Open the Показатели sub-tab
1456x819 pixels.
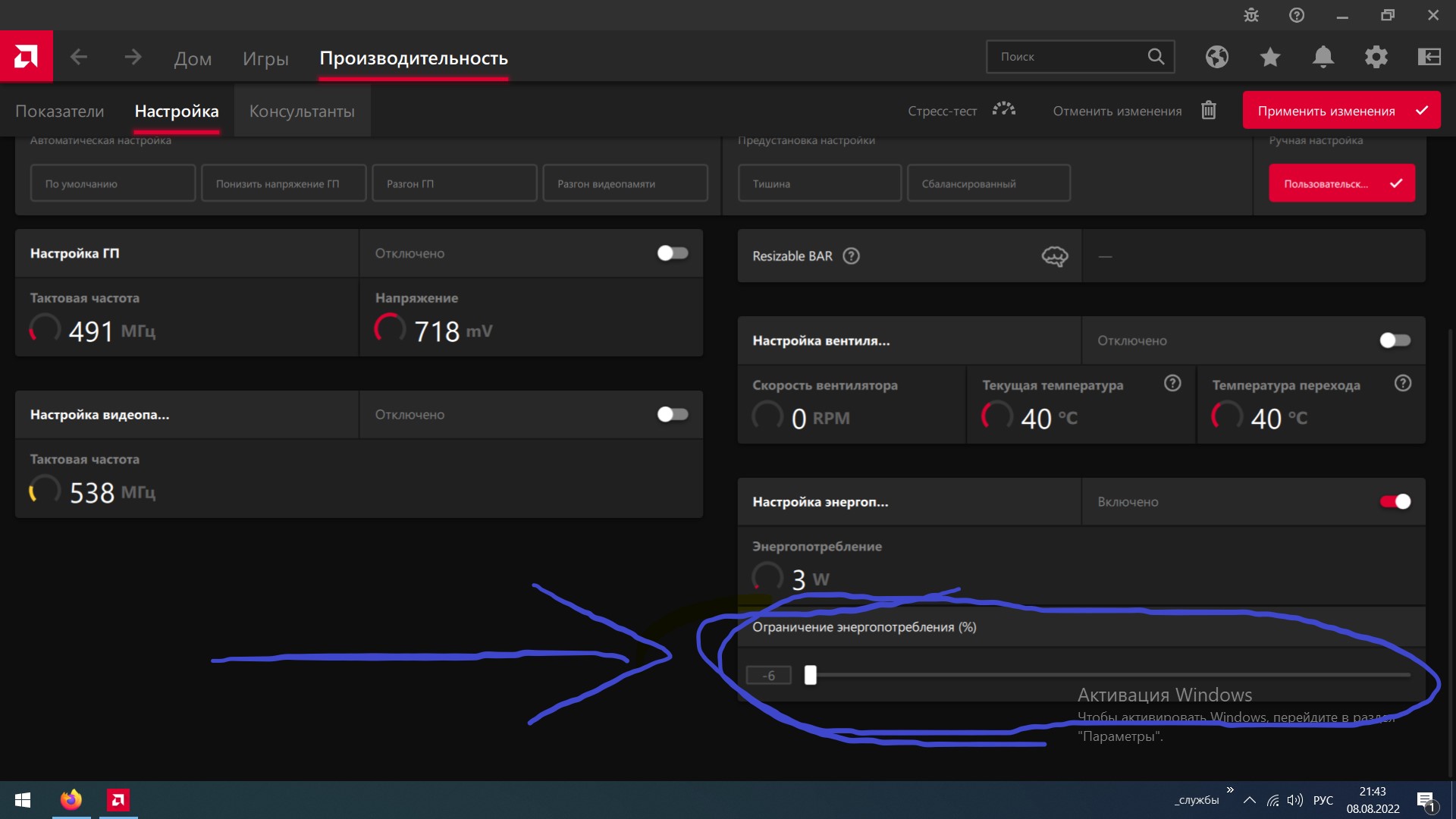pyautogui.click(x=60, y=111)
